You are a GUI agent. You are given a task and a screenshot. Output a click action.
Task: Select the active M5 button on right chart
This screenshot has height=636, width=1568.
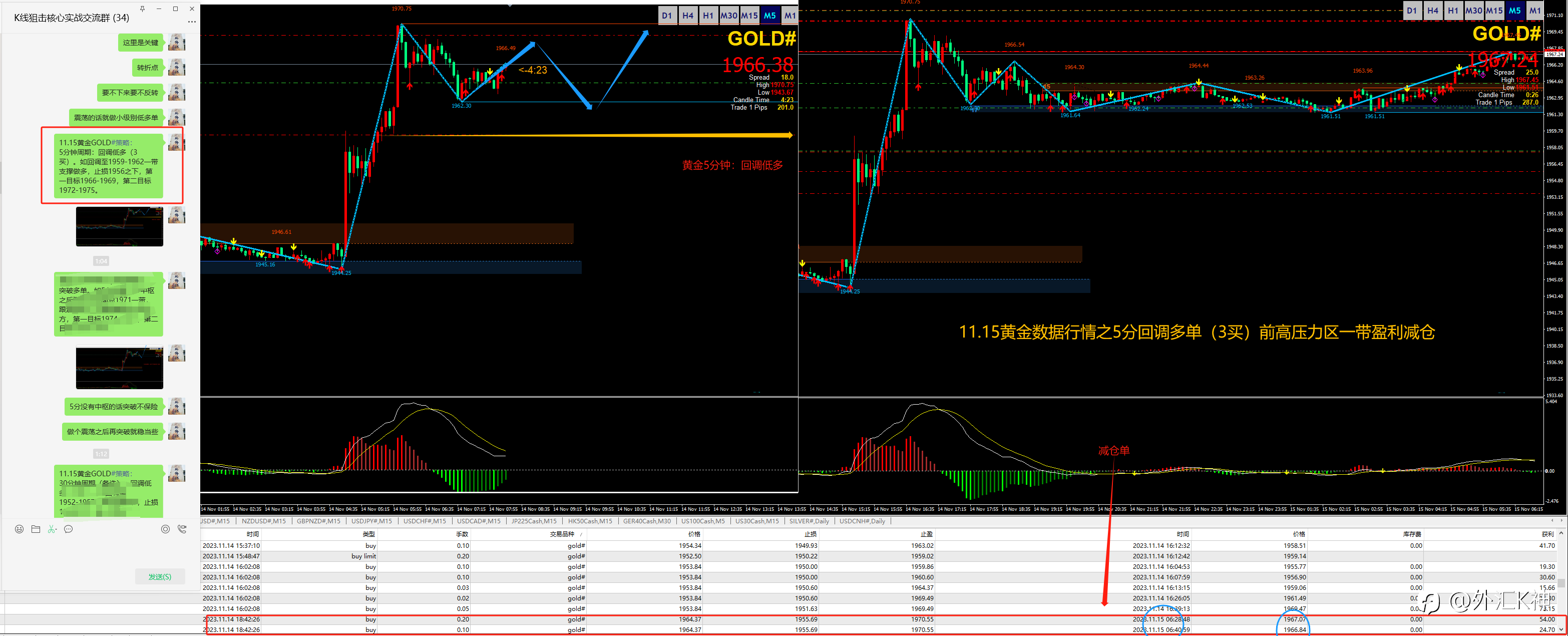(1515, 11)
